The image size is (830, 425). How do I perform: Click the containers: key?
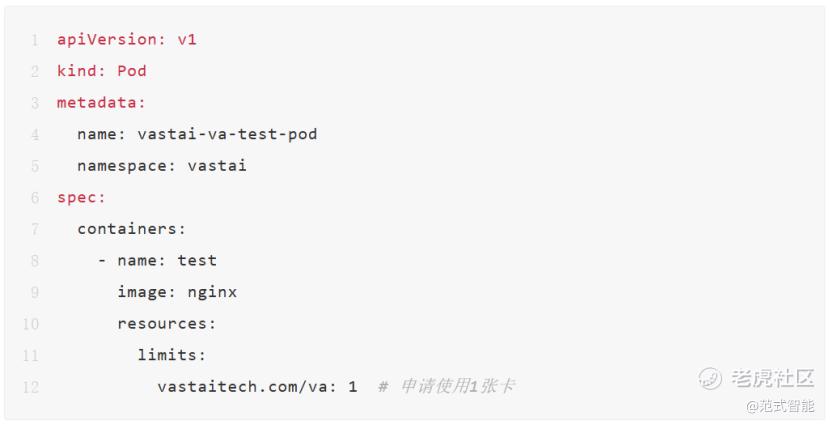click(x=131, y=229)
